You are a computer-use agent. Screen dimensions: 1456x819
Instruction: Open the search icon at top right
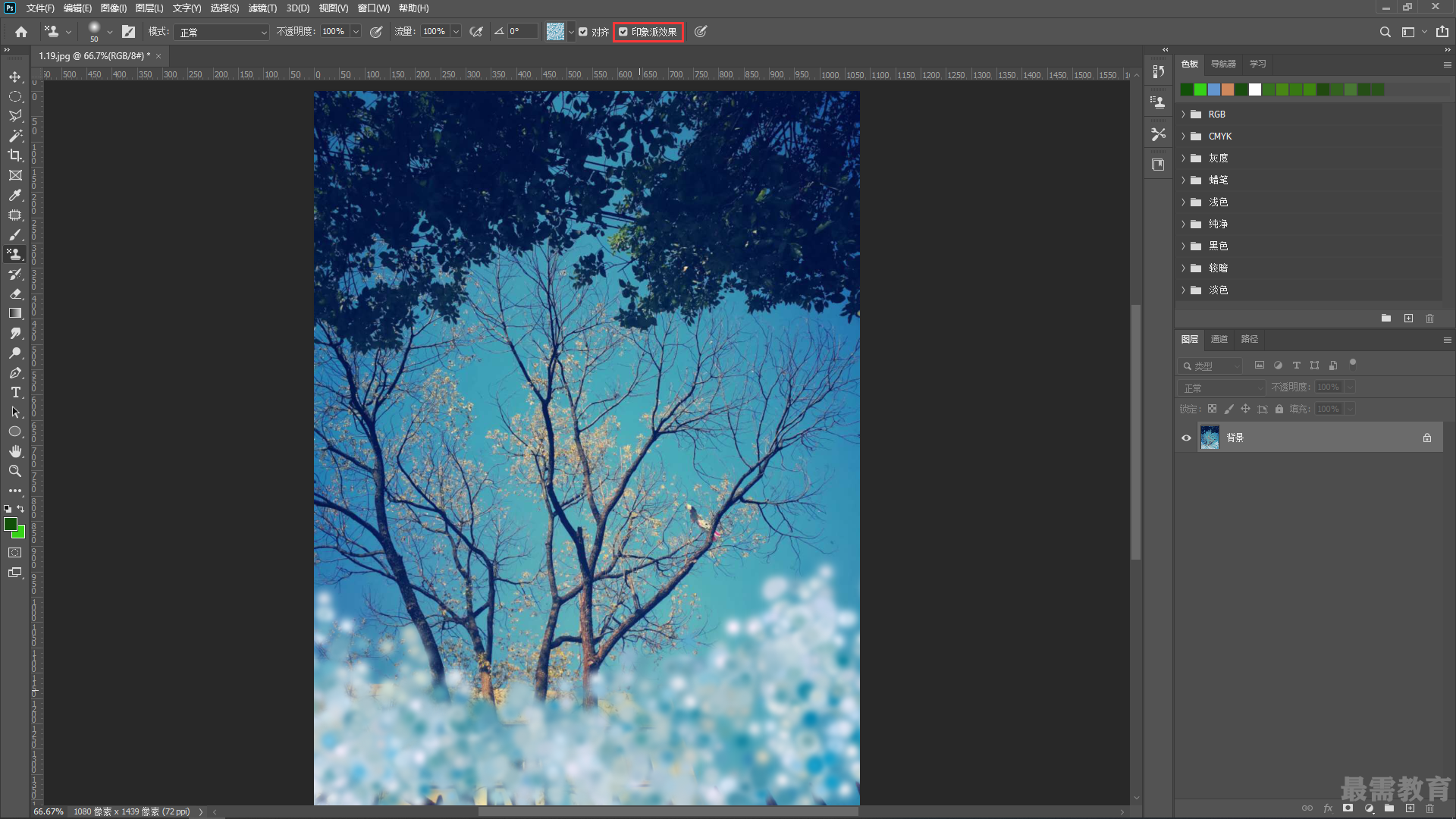(1385, 32)
